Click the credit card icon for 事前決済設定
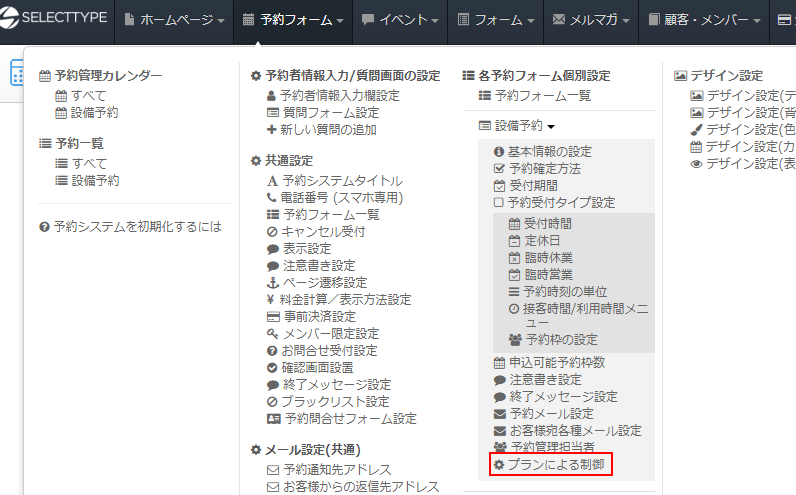Screen dimensions: 796x495 pos(272,316)
